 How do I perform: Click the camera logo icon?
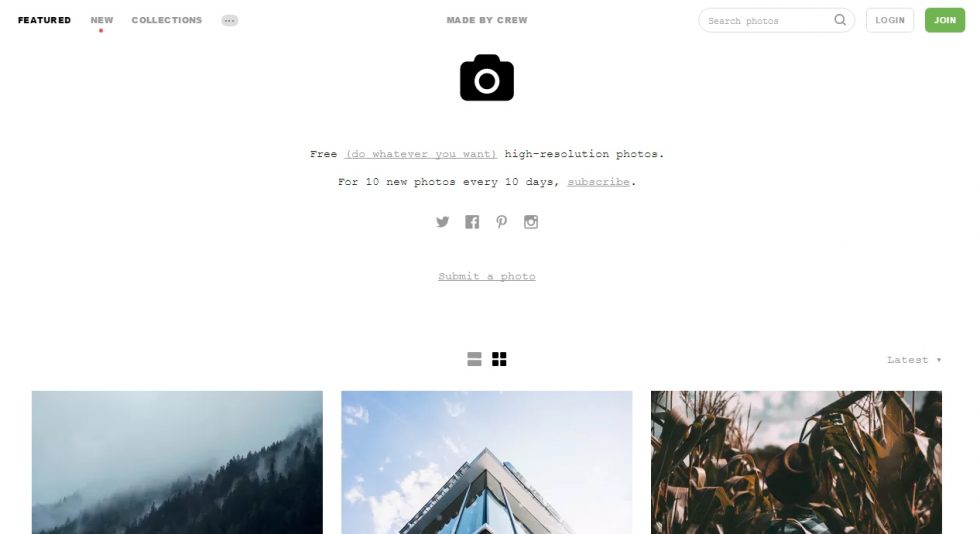487,78
